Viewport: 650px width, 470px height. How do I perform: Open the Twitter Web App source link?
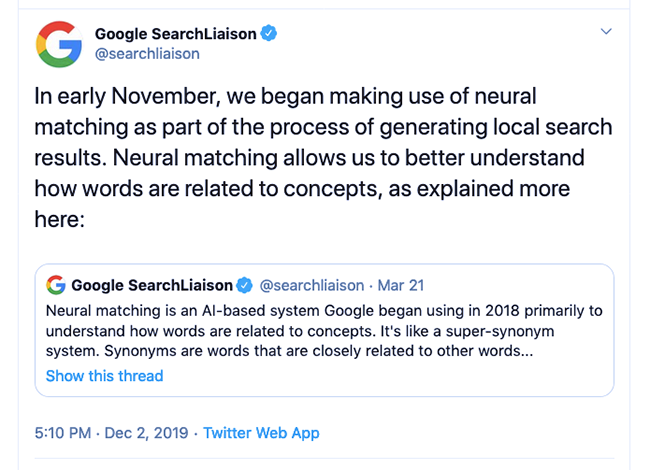point(261,433)
